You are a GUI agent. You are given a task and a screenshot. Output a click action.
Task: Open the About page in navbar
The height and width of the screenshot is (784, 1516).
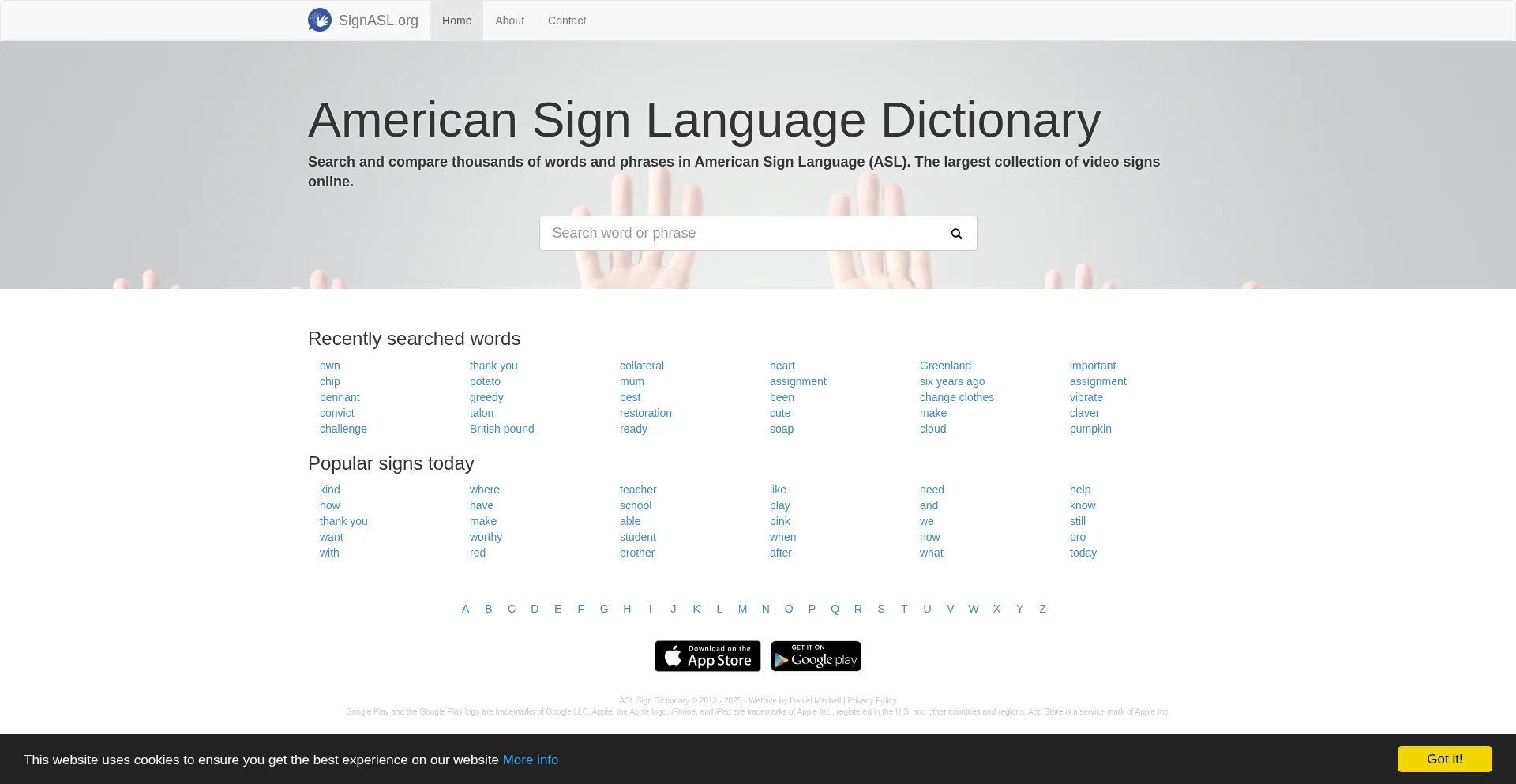click(x=509, y=21)
